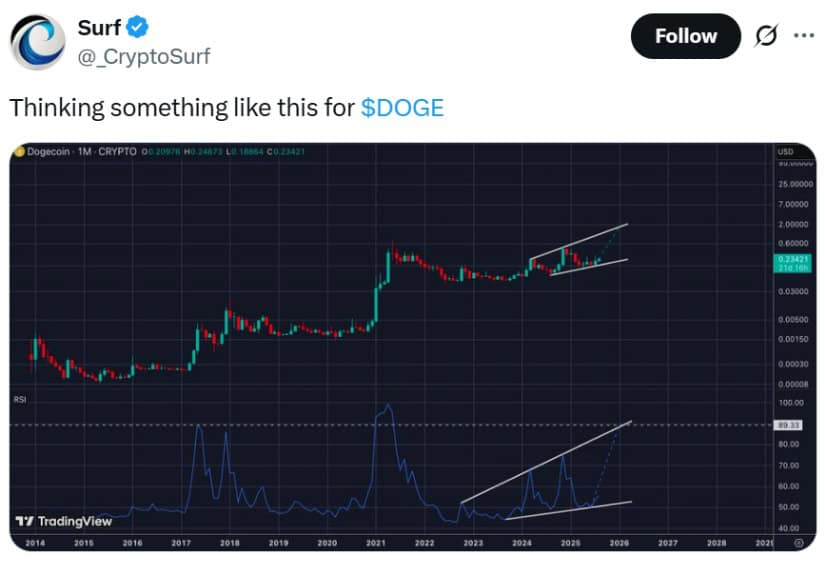This screenshot has height=574, width=825.
Task: Select the USD currency label on chart
Action: click(x=785, y=152)
